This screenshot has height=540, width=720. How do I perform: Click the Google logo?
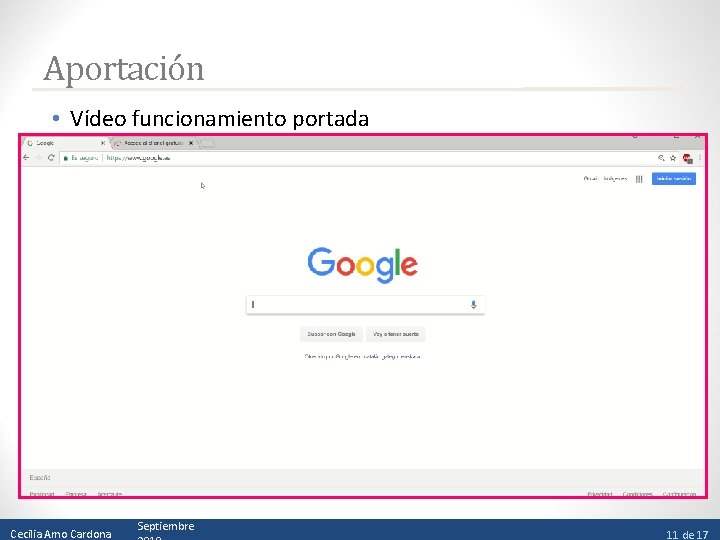(x=363, y=264)
